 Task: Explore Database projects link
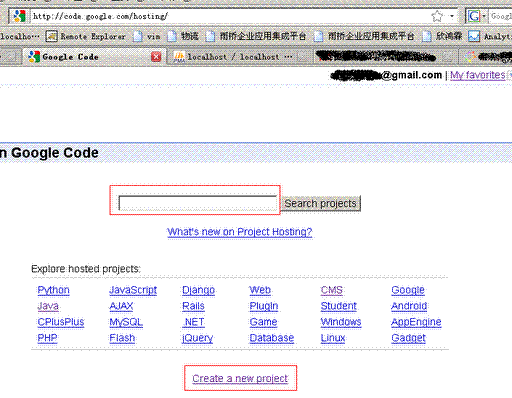pyautogui.click(x=272, y=338)
